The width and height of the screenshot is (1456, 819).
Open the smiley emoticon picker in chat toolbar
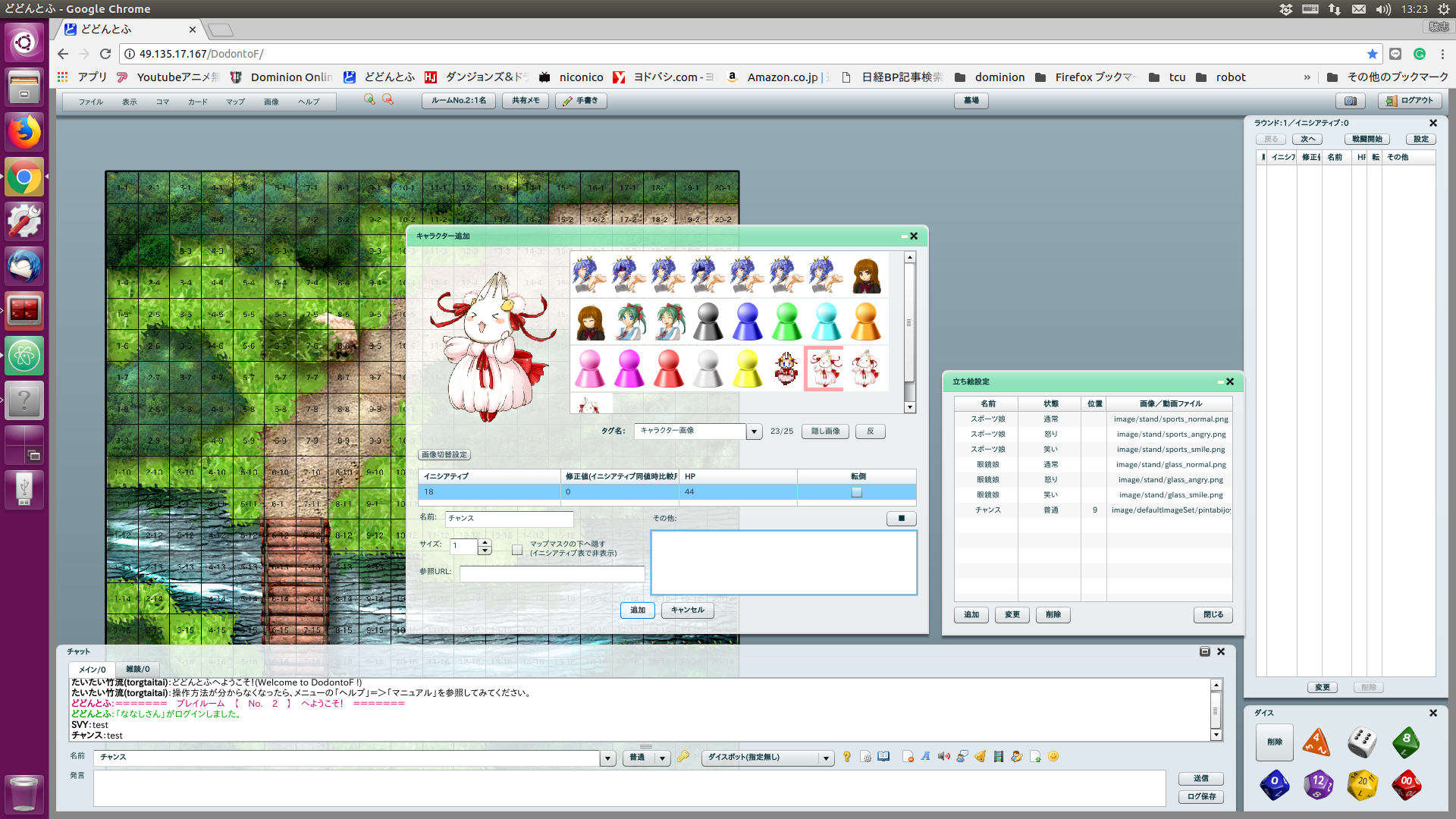point(1053,757)
